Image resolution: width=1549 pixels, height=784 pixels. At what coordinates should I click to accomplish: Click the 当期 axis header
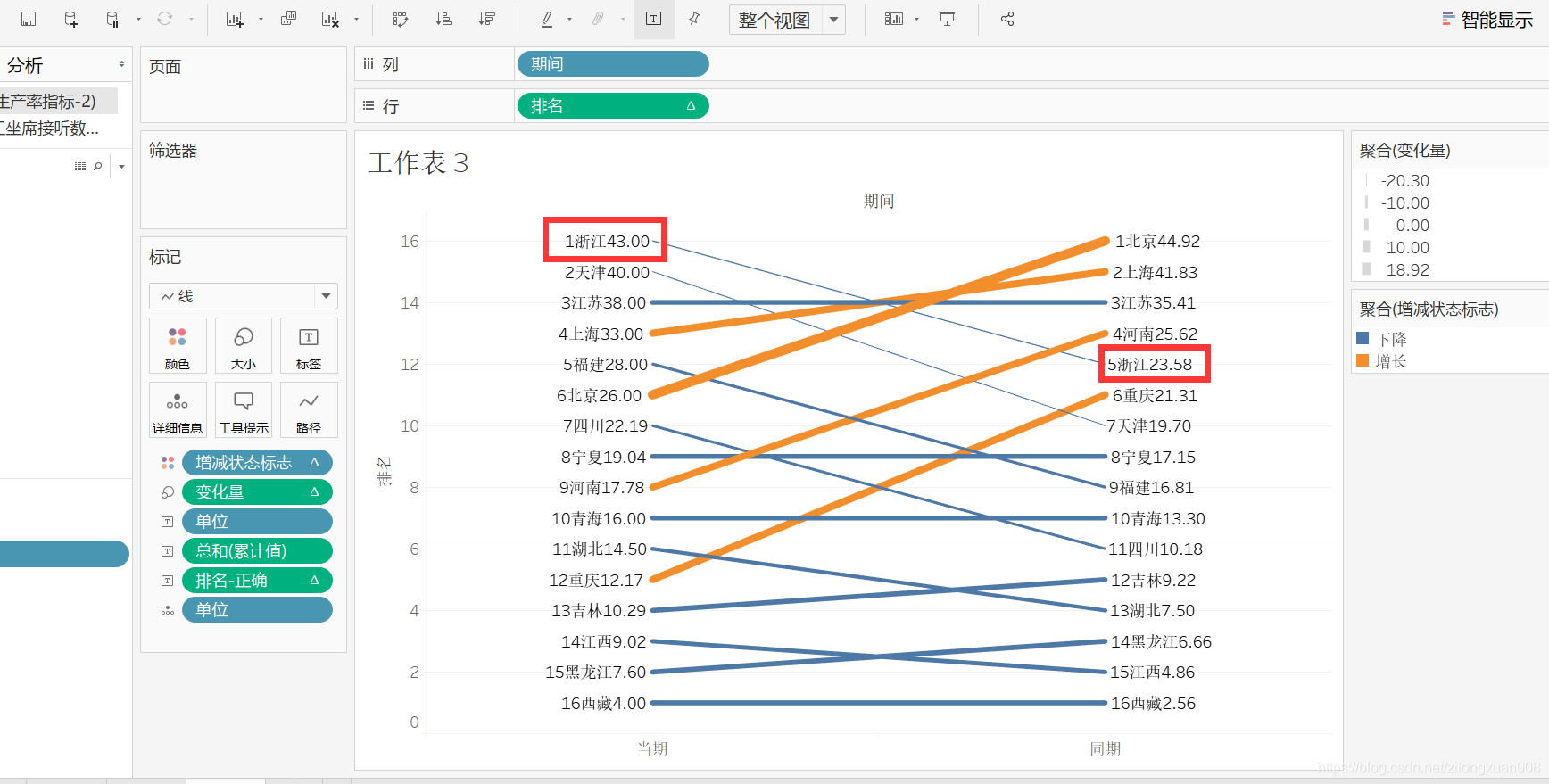(x=652, y=749)
